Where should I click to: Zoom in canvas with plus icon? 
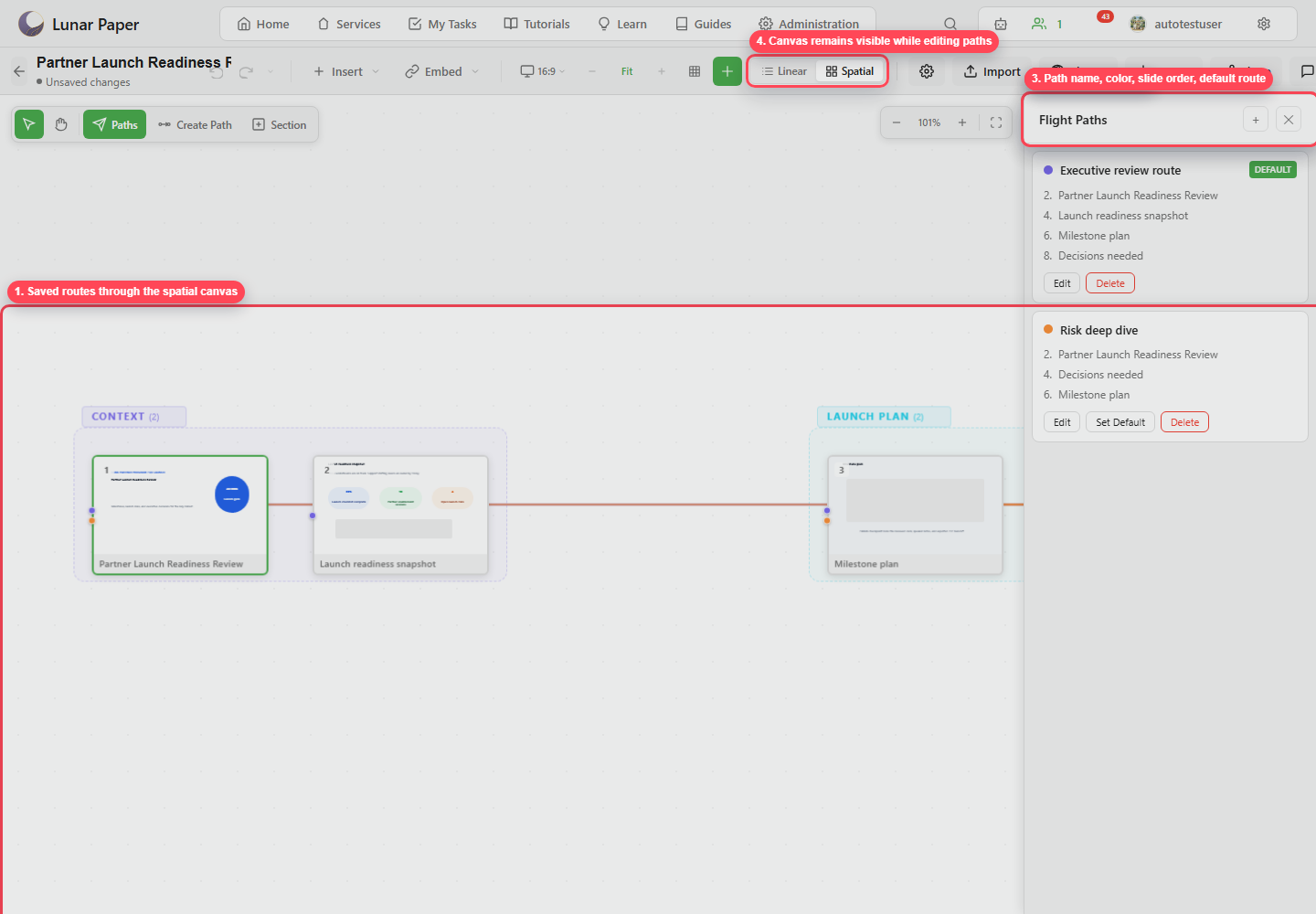[x=962, y=122]
